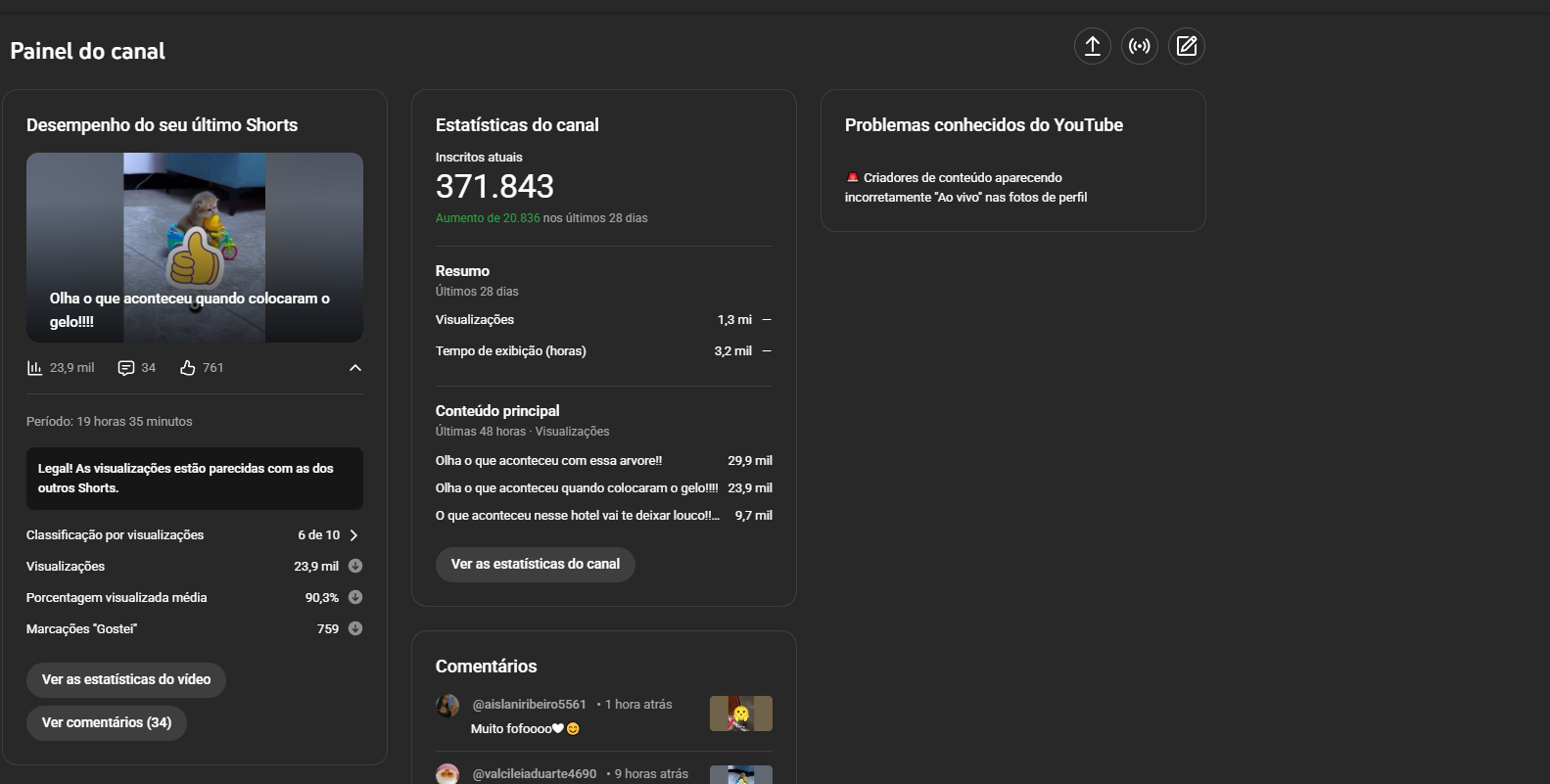Click the go live broadcast icon
This screenshot has height=784, width=1550.
(x=1140, y=46)
